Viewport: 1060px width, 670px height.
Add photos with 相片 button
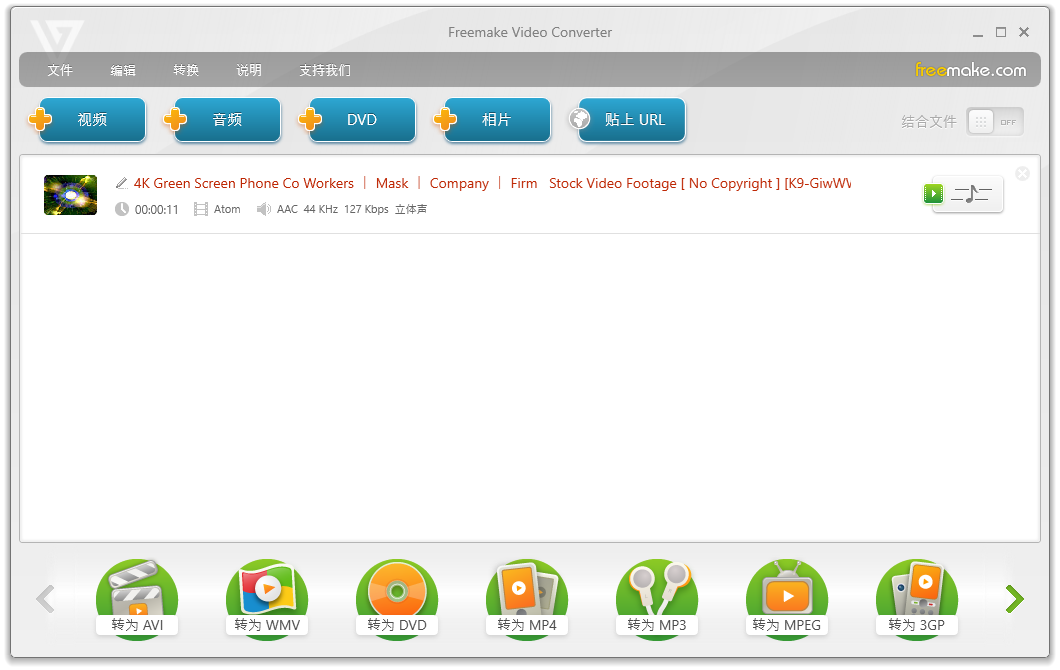(497, 120)
